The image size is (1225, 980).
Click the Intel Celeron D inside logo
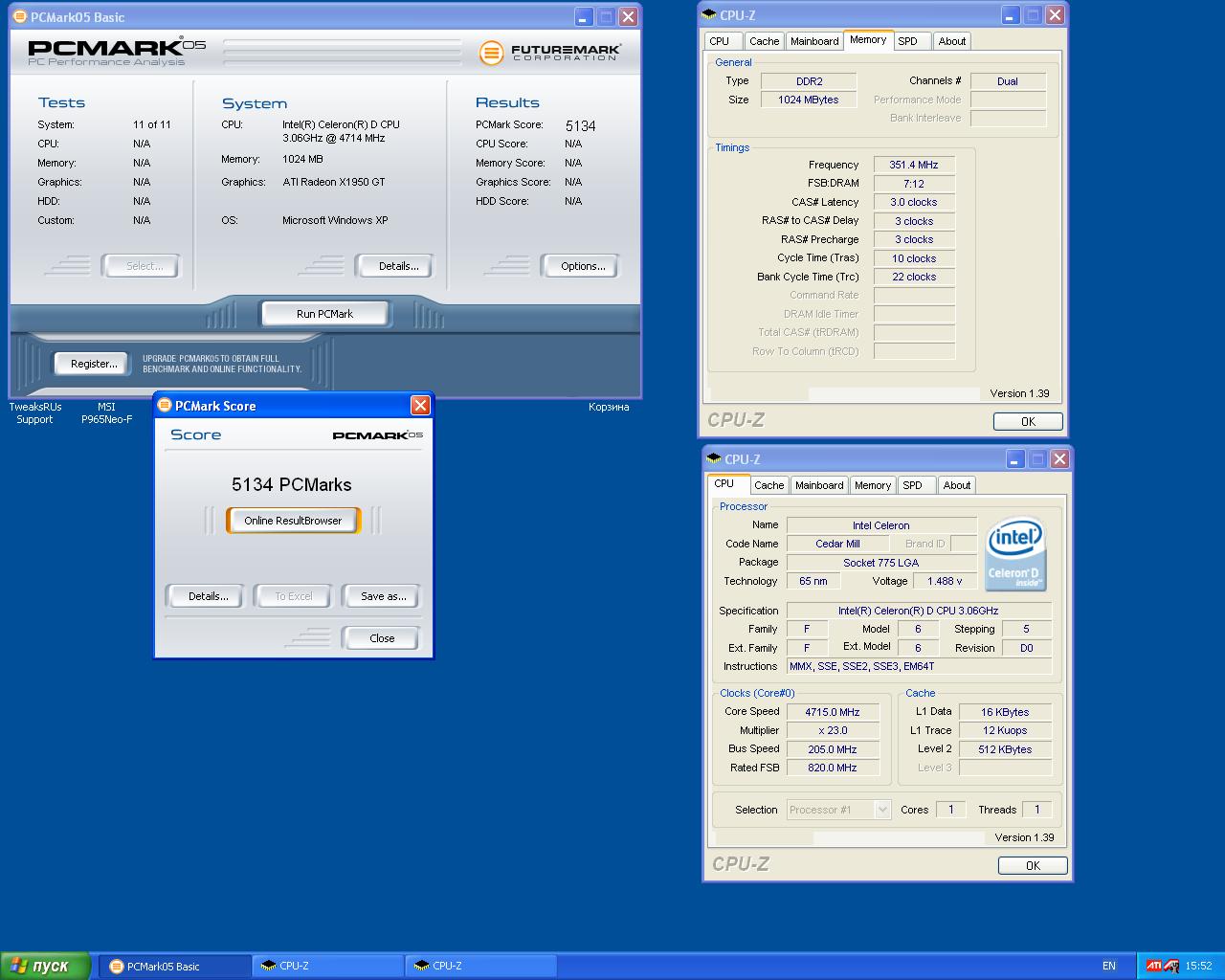click(1015, 554)
